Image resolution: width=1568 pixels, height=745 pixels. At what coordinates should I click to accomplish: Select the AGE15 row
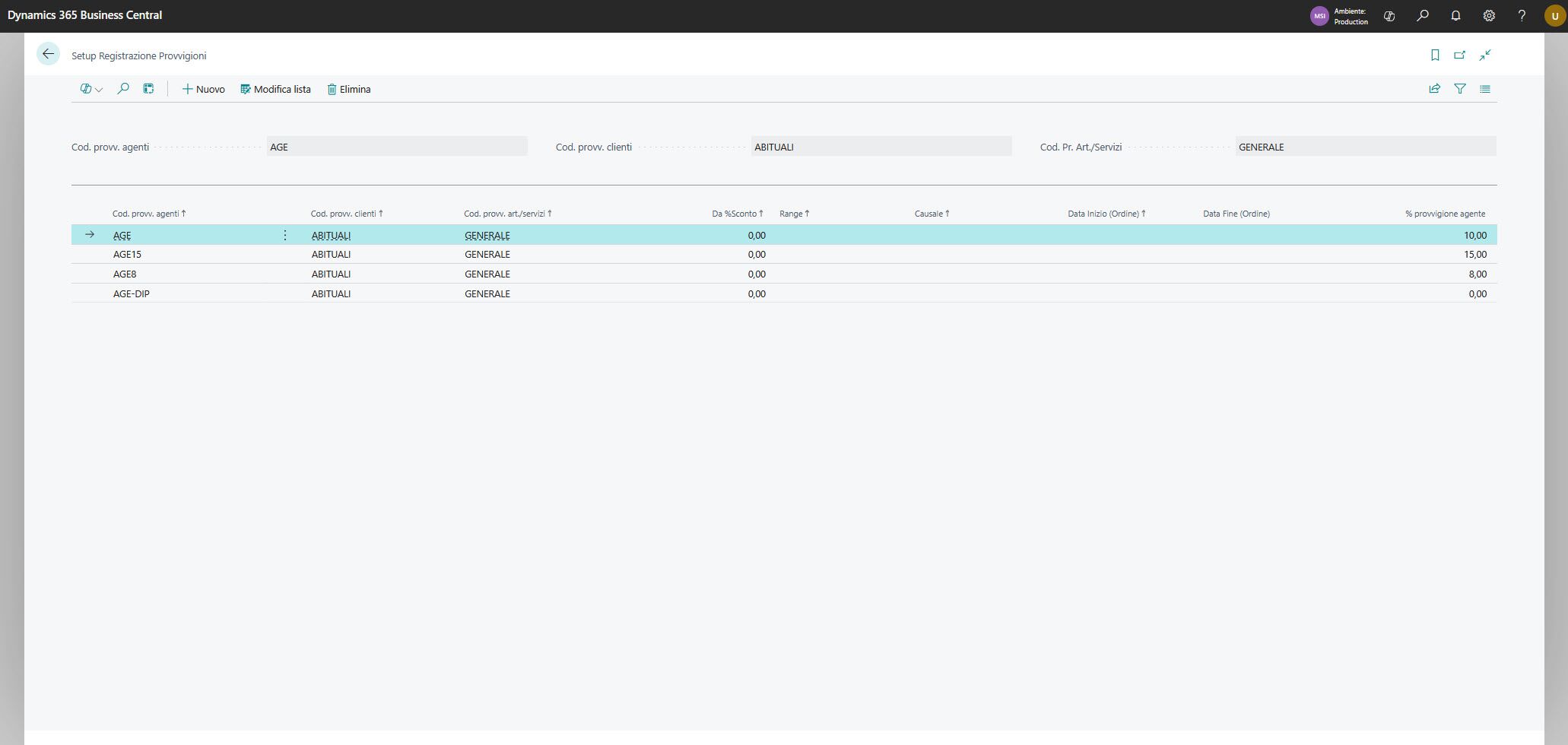tap(127, 255)
